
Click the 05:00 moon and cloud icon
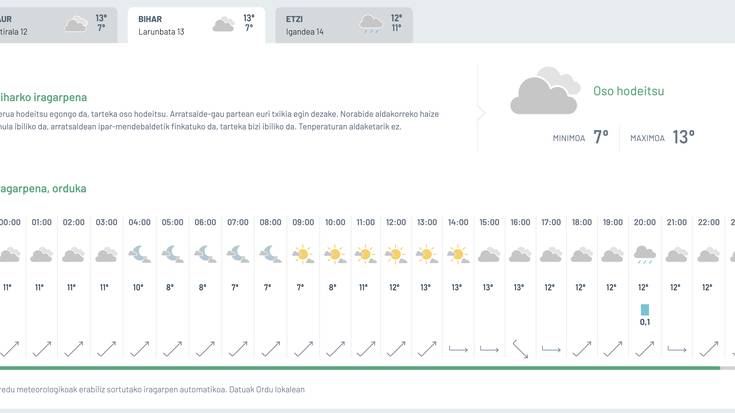[172, 255]
